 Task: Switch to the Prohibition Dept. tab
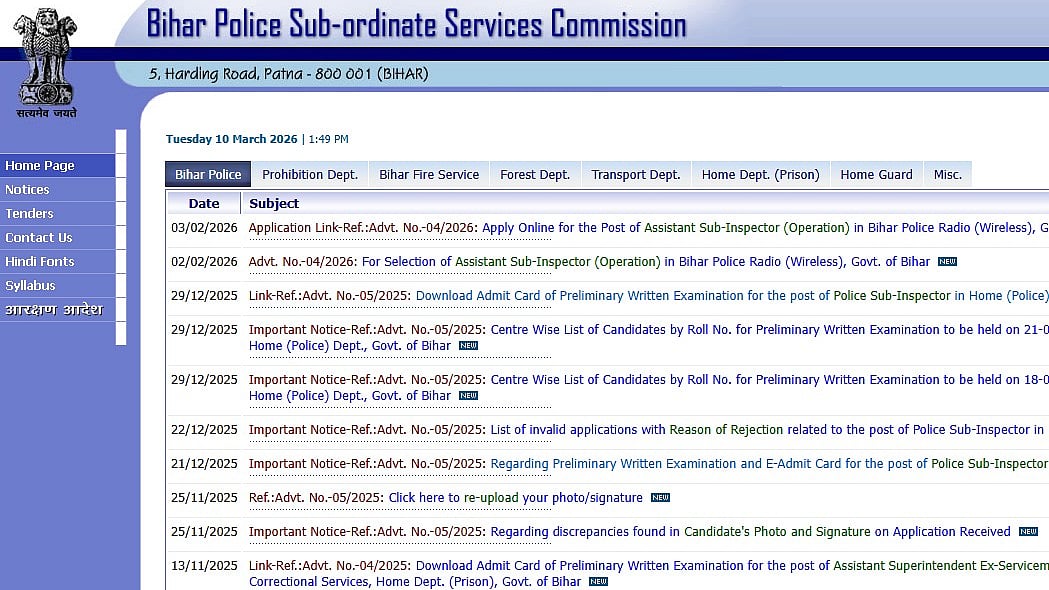coord(309,174)
